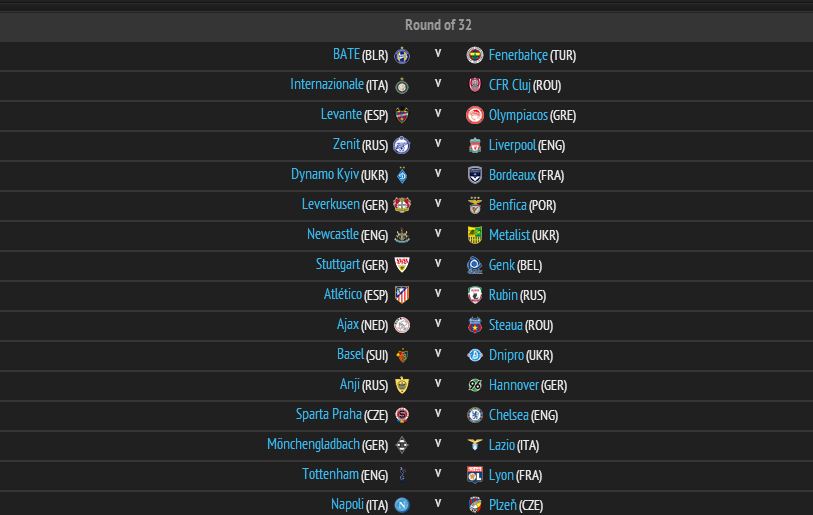Viewport: 813px width, 515px height.
Task: Open the Dynamo Kyiv team link
Action: click(324, 175)
